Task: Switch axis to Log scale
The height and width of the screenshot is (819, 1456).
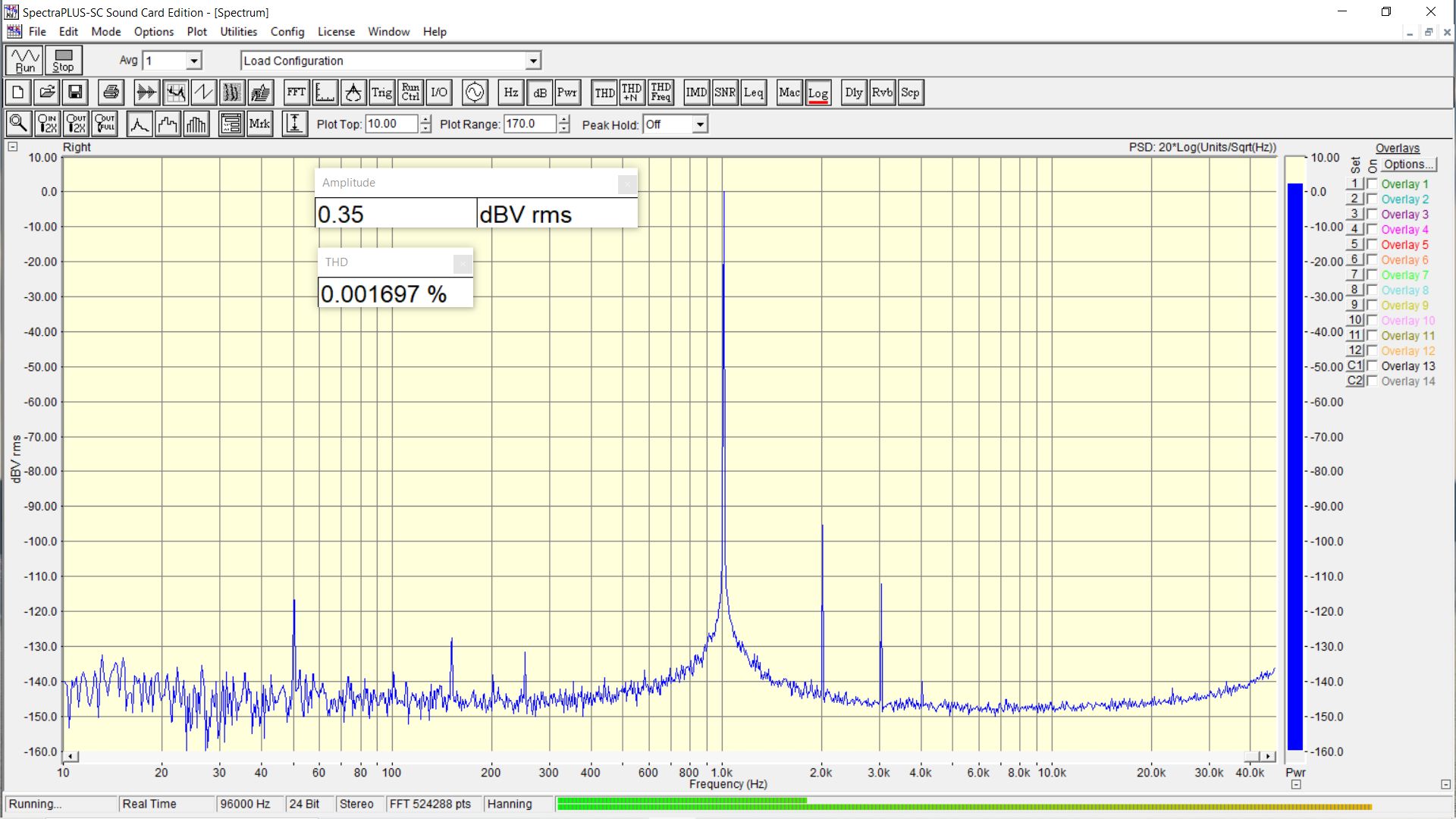Action: [817, 93]
